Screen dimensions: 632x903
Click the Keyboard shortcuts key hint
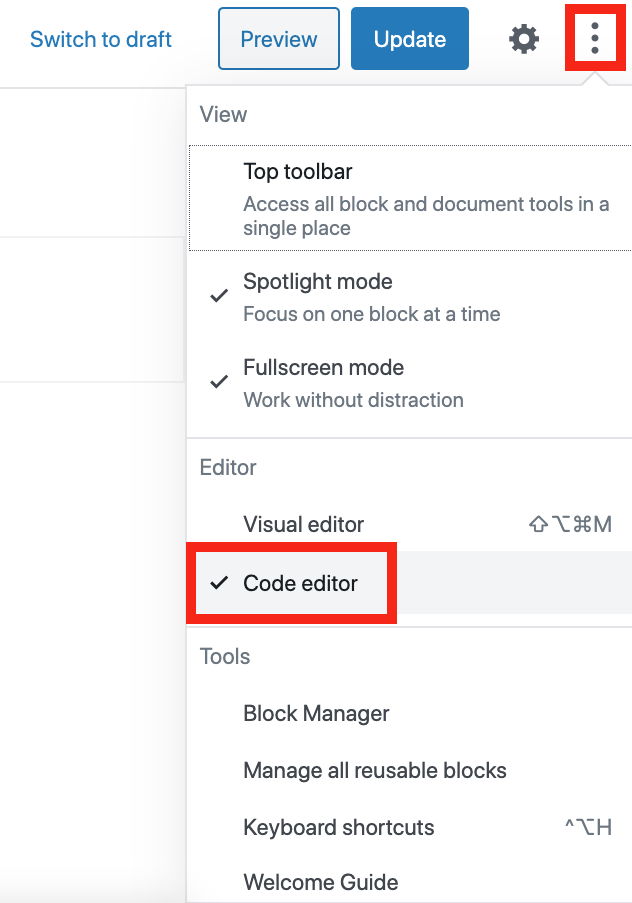[588, 828]
